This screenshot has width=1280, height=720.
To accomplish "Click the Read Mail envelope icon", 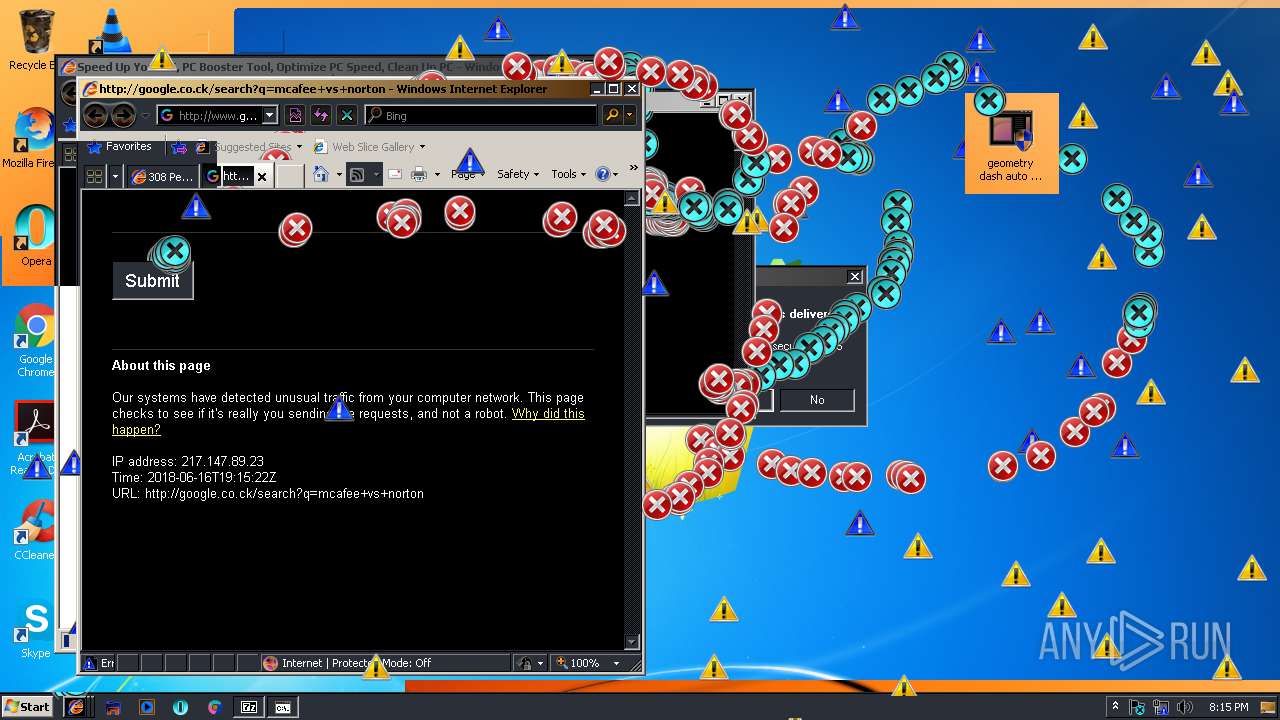I will point(395,174).
